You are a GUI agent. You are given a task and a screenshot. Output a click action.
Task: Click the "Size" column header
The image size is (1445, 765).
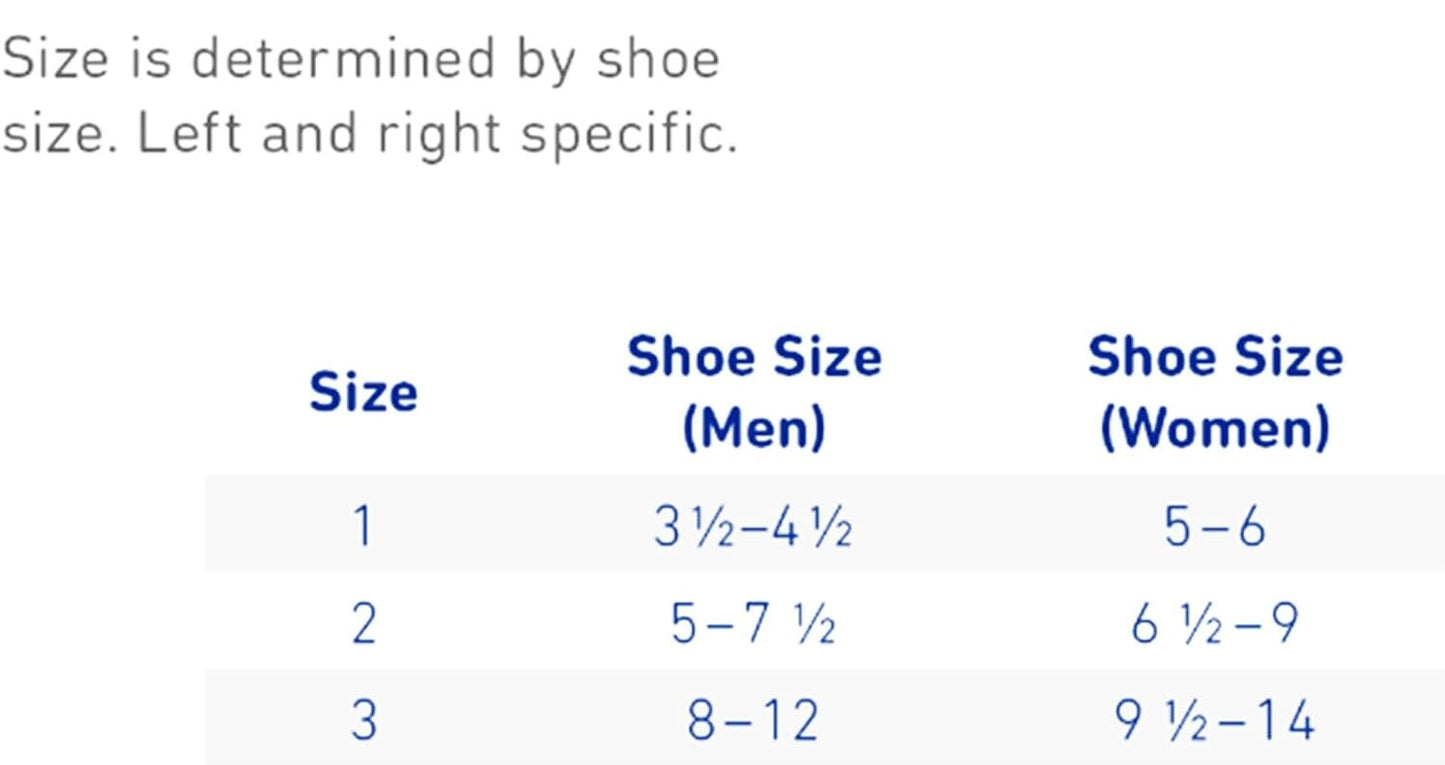coord(363,392)
